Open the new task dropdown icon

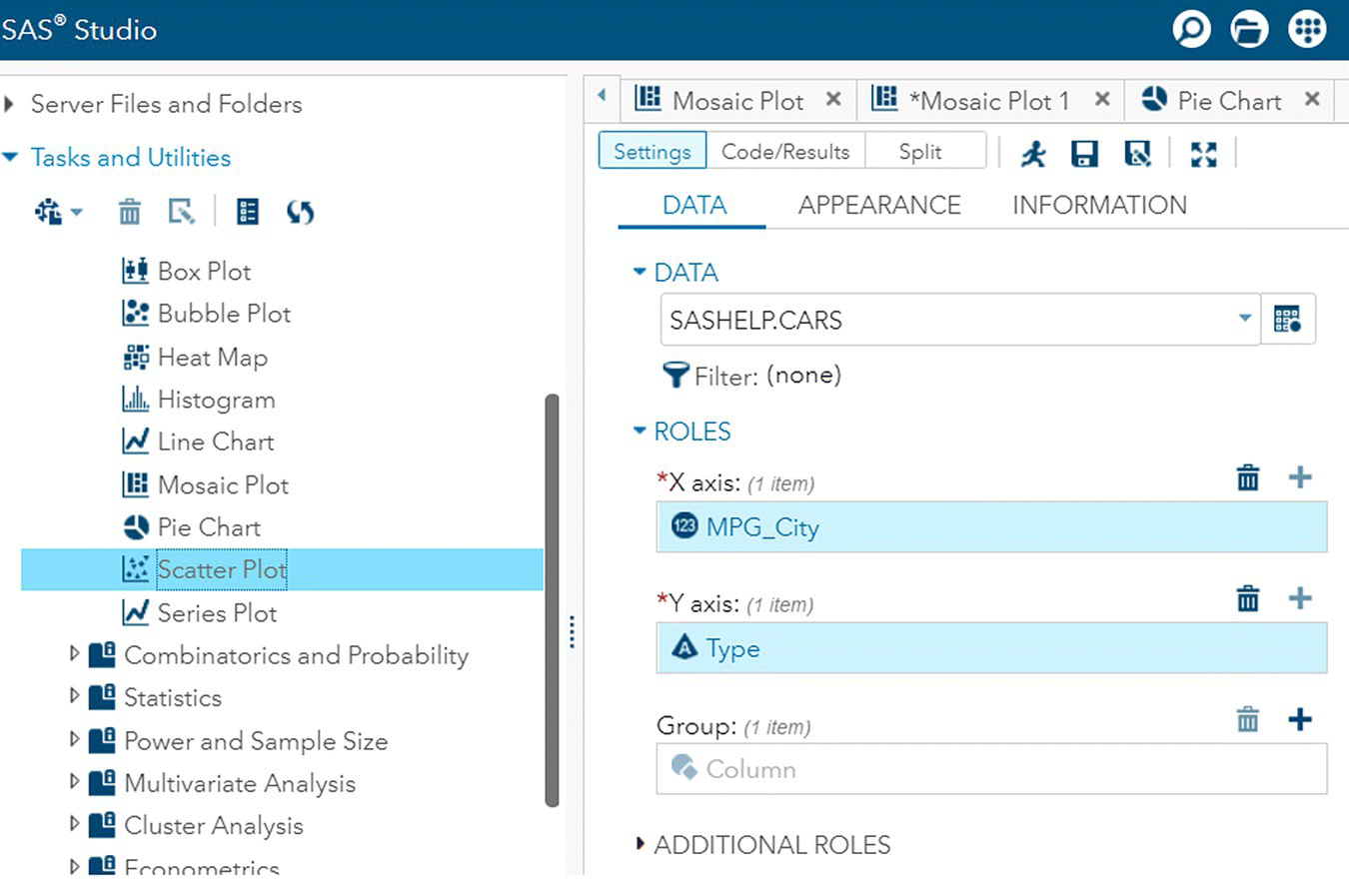pyautogui.click(x=59, y=212)
